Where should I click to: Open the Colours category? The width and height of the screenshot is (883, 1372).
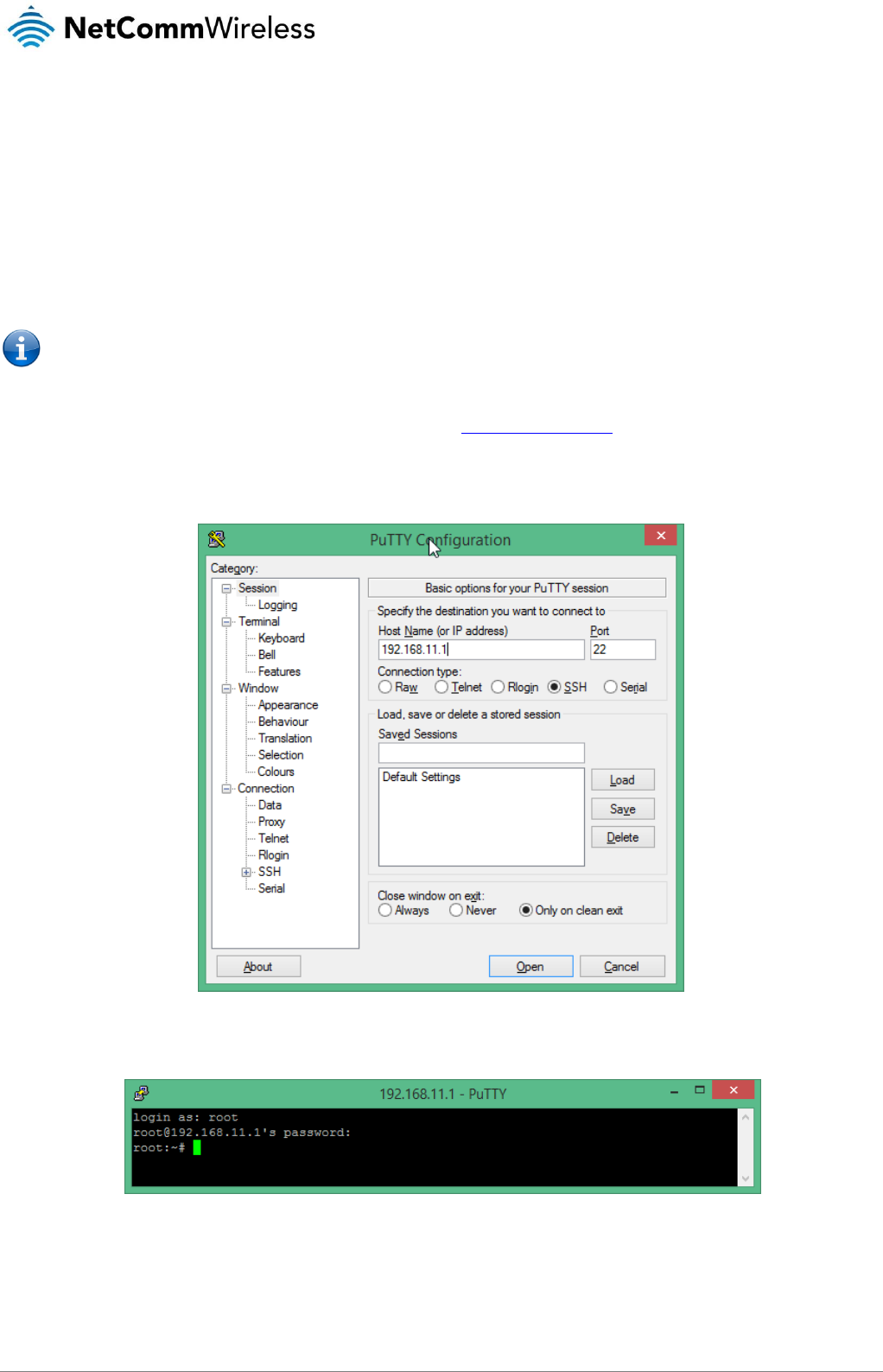pyautogui.click(x=276, y=772)
